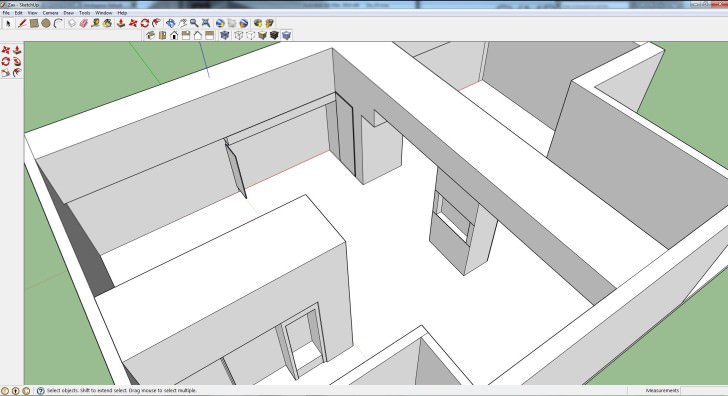728x396 pixels.
Task: Pick the Line pencil tool
Action: pos(22,23)
